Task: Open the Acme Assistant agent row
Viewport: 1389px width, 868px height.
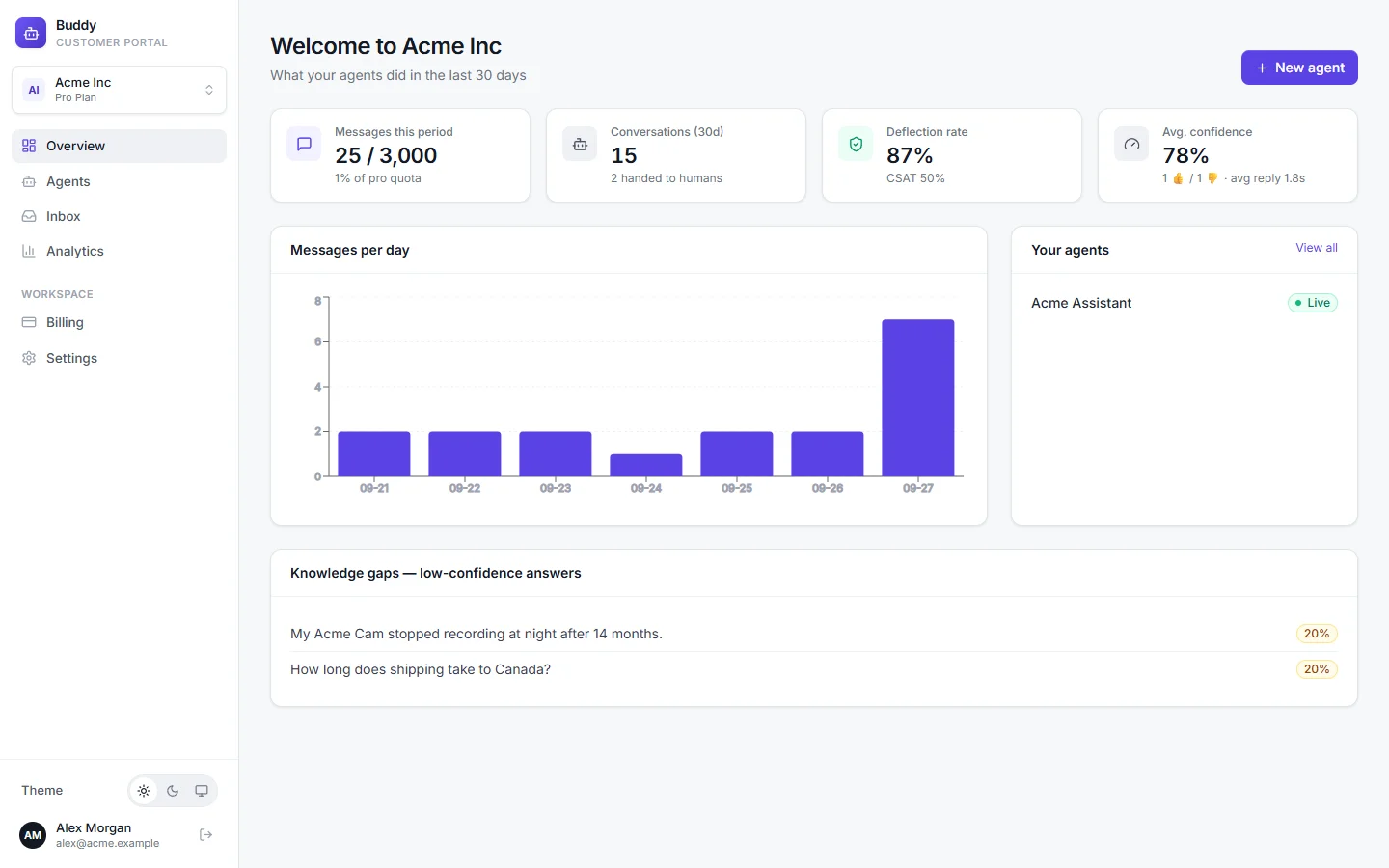Action: coord(1185,303)
